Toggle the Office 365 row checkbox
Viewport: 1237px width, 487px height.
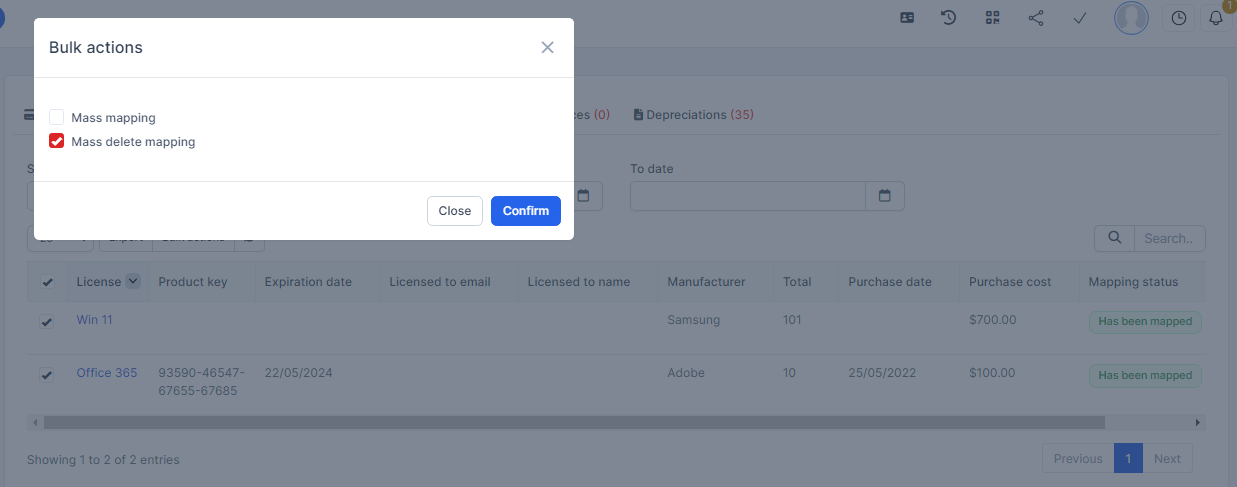[47, 375]
